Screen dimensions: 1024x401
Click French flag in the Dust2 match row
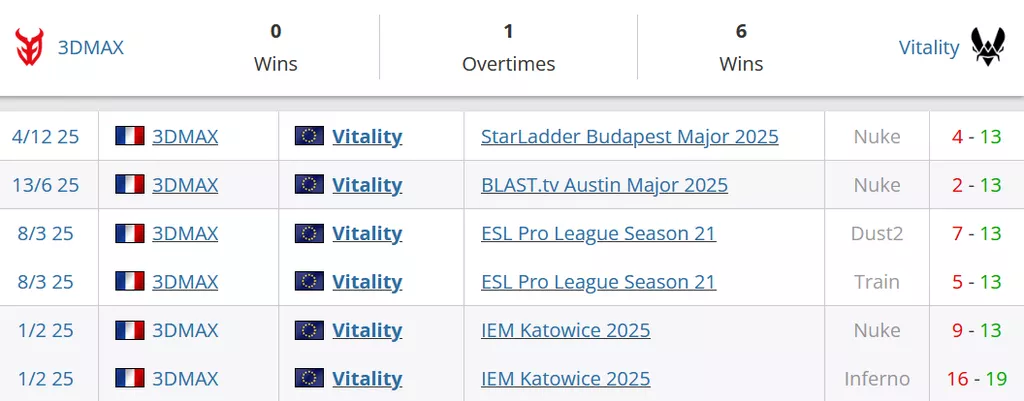[x=130, y=234]
